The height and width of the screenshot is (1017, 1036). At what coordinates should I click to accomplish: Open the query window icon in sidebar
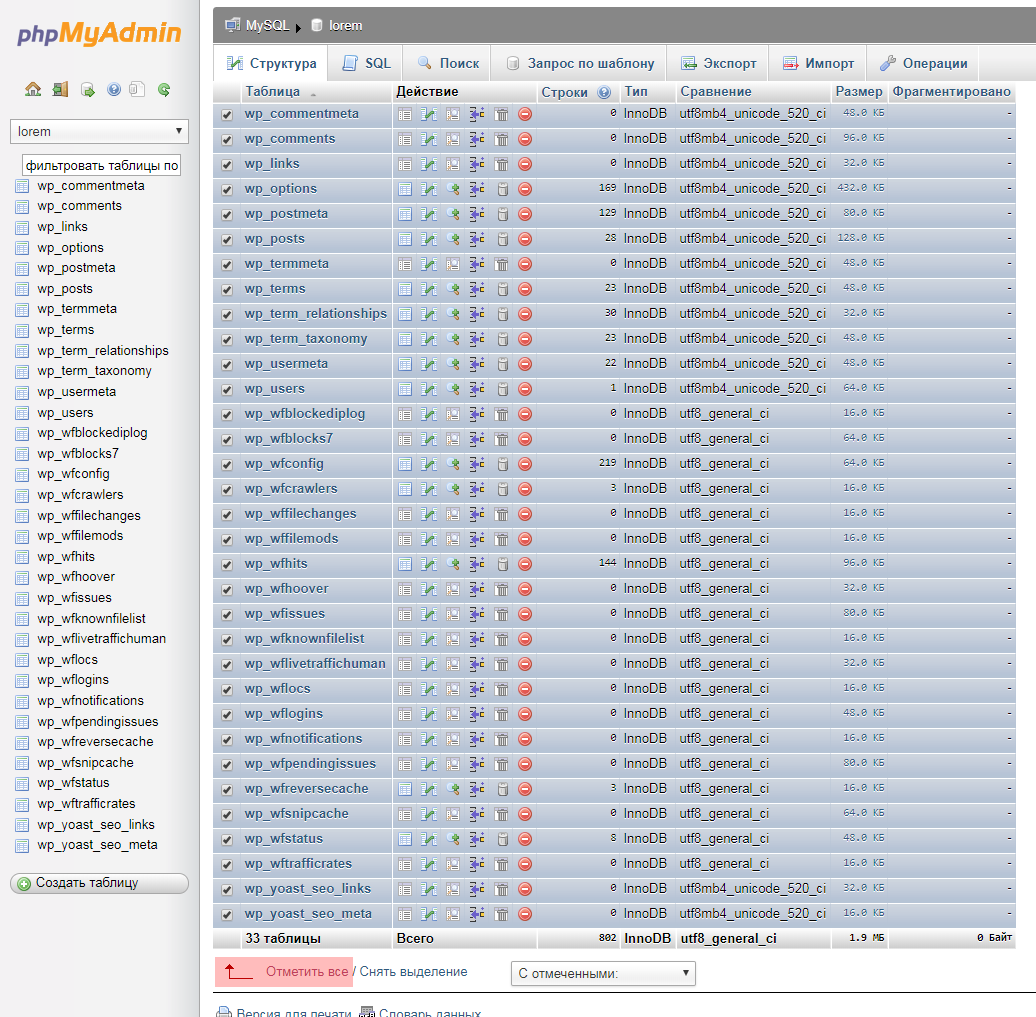point(88,89)
